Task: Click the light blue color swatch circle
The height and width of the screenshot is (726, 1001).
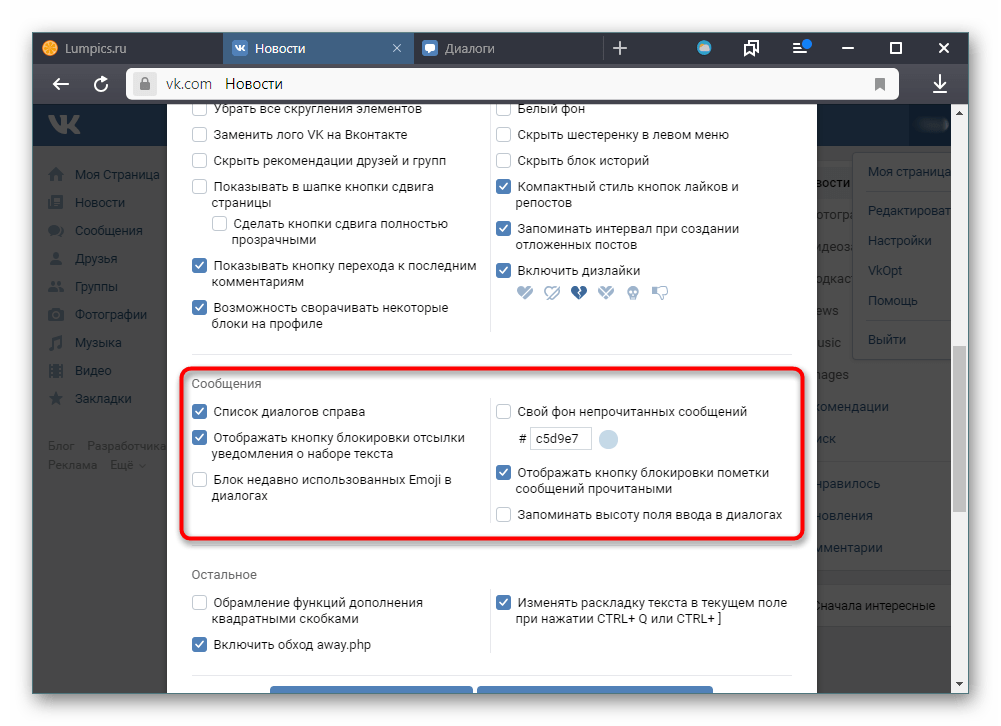Action: click(x=608, y=439)
